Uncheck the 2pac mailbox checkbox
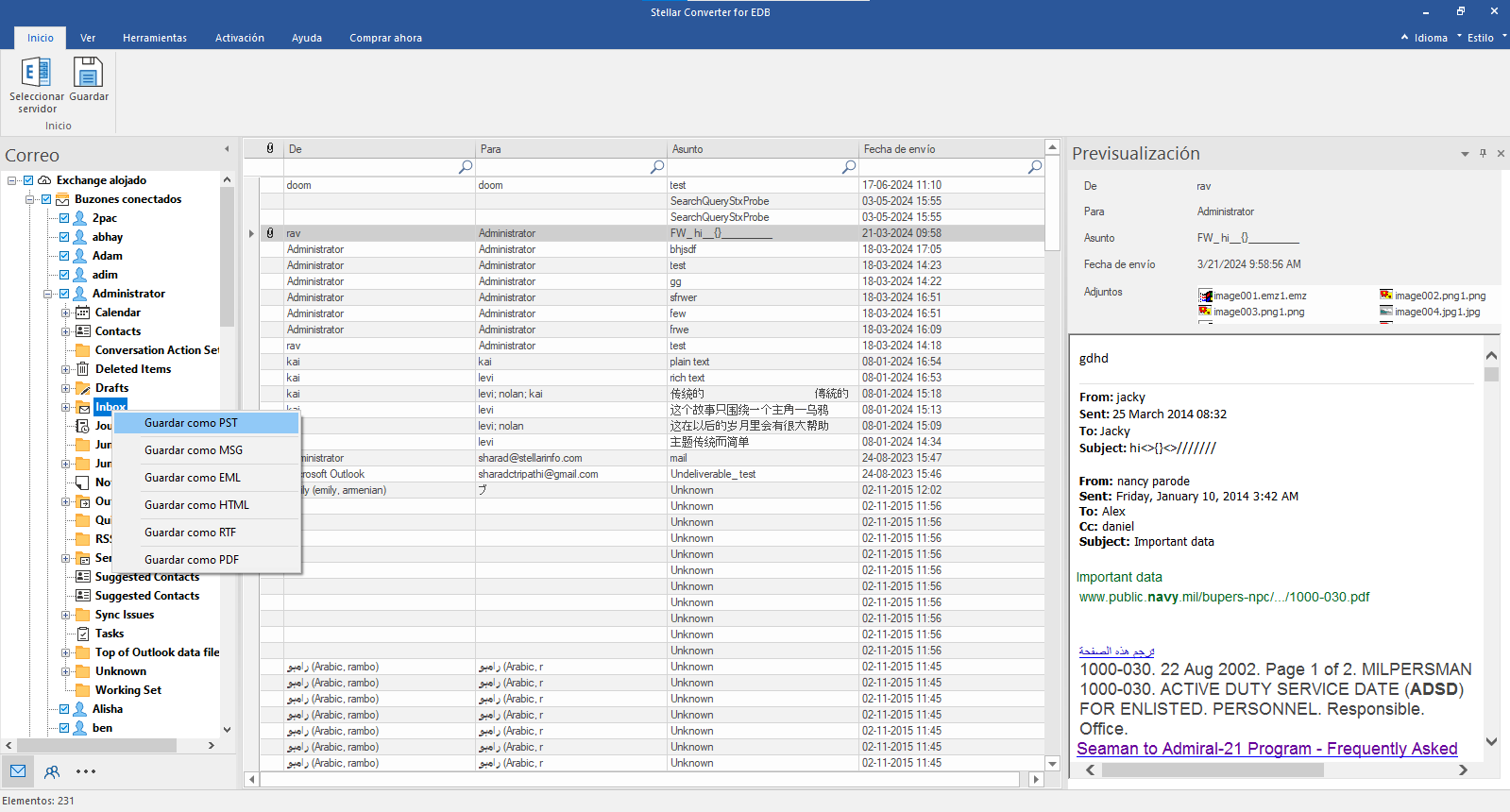The height and width of the screenshot is (812, 1510). (x=64, y=218)
